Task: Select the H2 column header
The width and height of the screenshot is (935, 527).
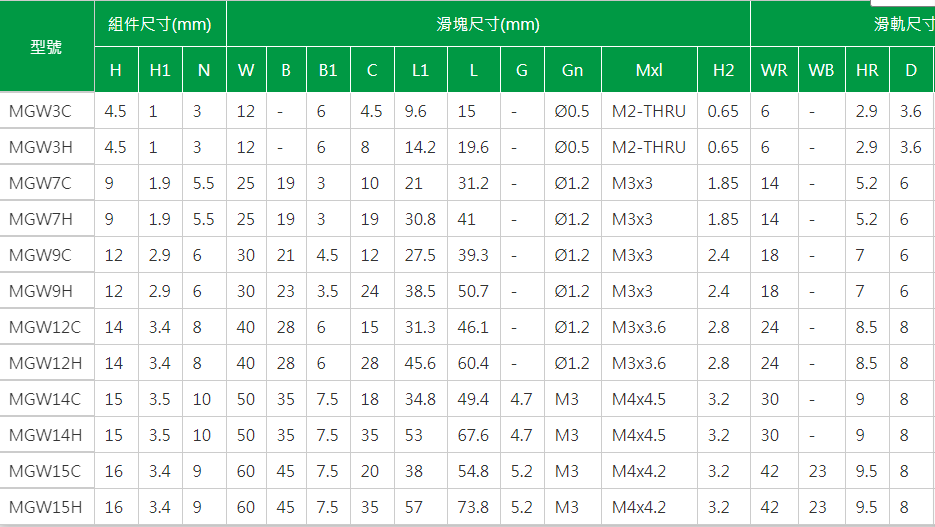Action: click(724, 70)
